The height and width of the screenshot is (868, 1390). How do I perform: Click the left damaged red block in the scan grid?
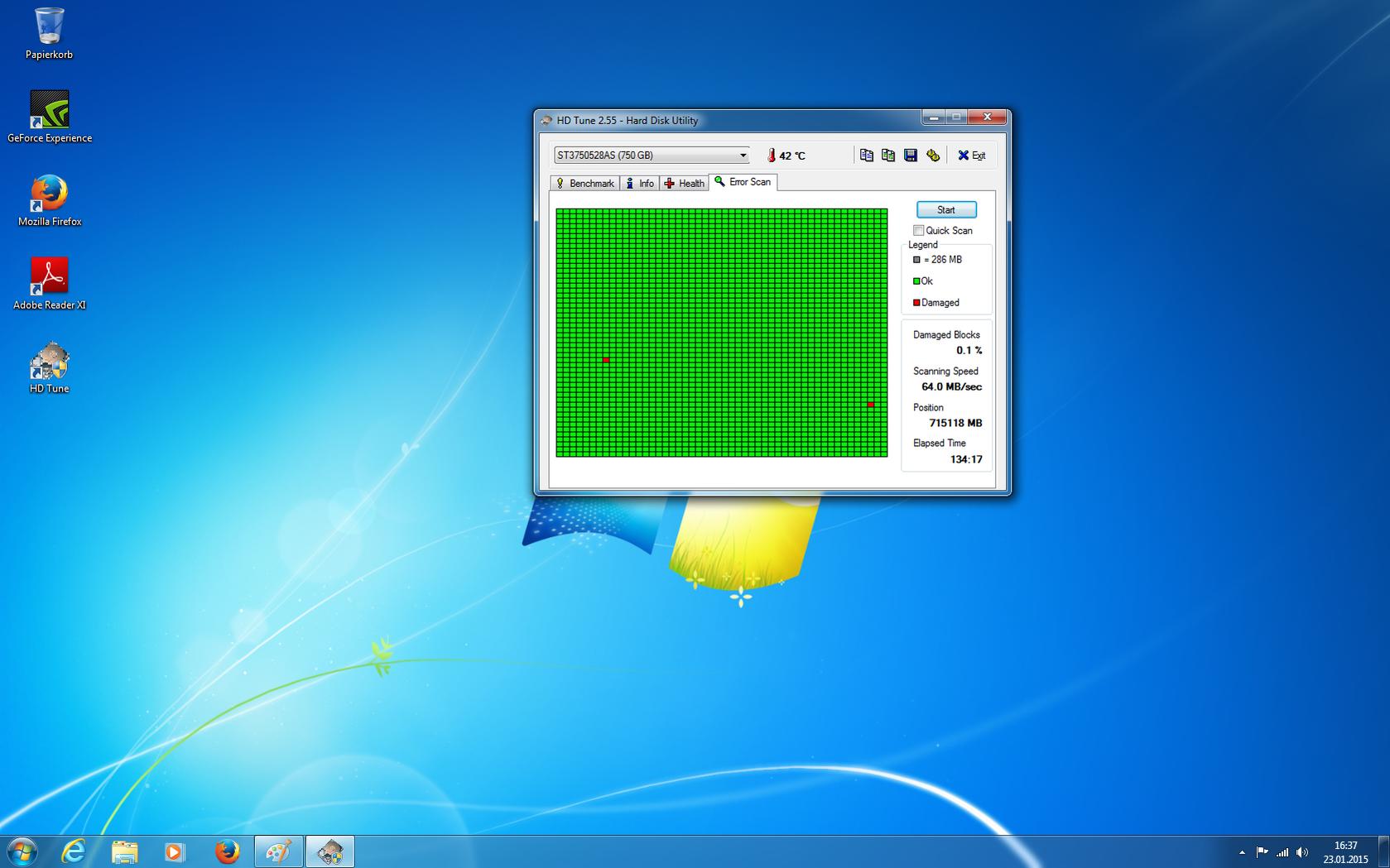click(x=606, y=360)
